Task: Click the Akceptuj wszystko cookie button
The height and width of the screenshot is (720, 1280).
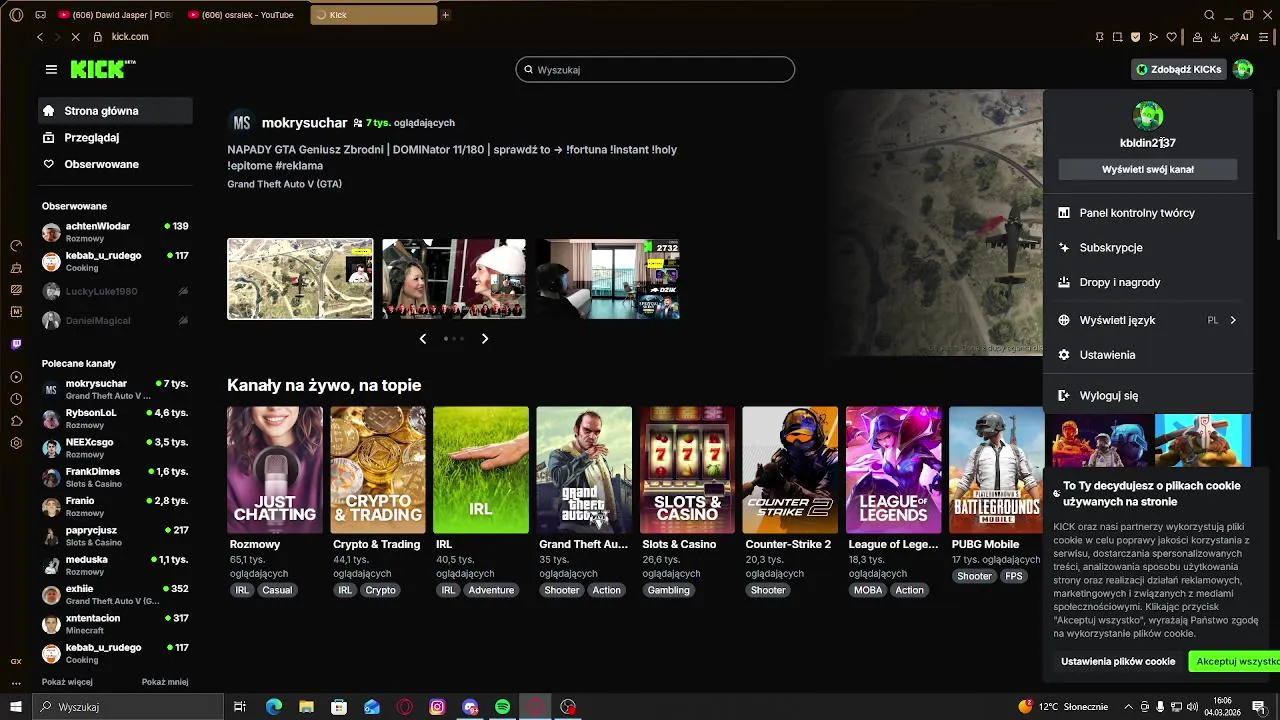Action: click(x=1234, y=662)
